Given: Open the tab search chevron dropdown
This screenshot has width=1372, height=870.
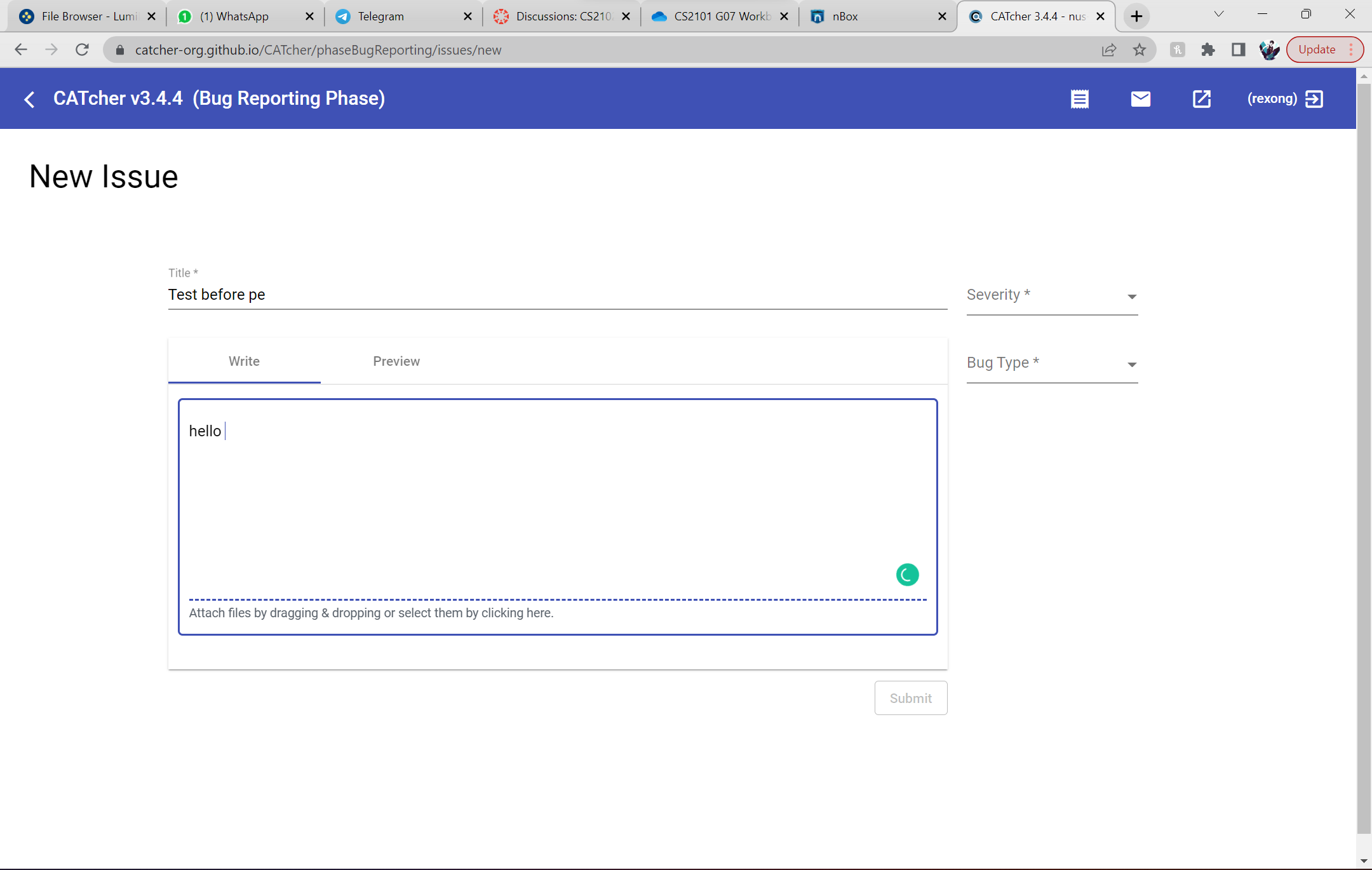Looking at the screenshot, I should [1218, 15].
